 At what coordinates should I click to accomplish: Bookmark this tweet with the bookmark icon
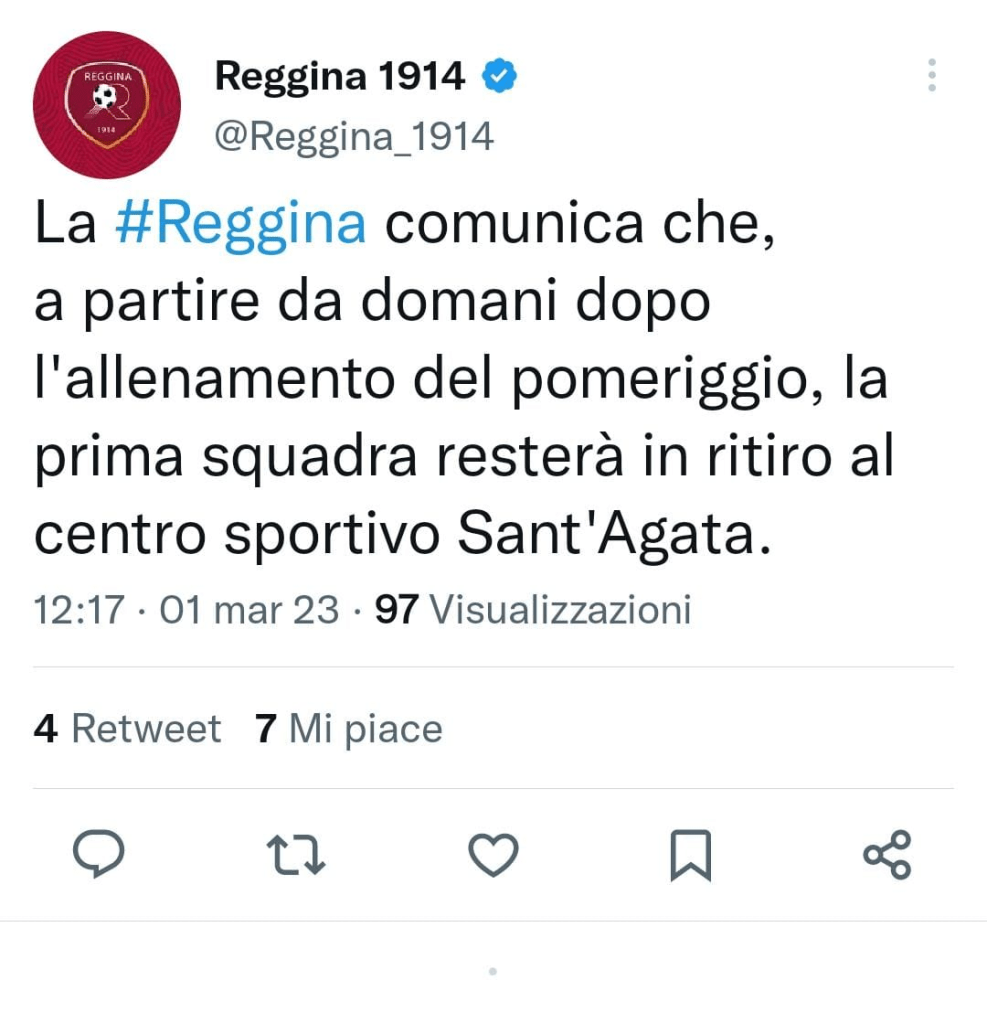(690, 855)
